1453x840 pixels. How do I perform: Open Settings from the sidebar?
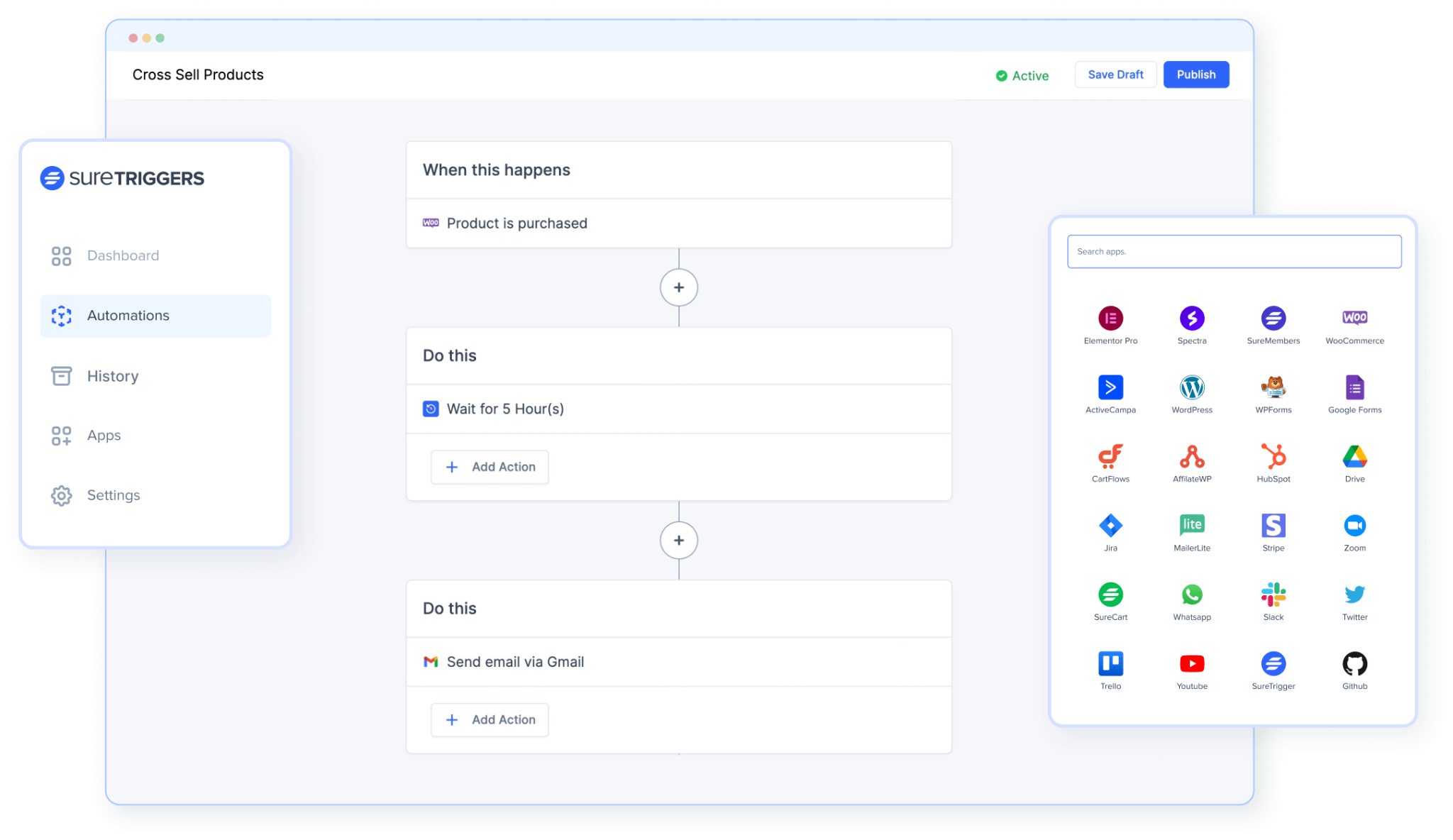(113, 494)
